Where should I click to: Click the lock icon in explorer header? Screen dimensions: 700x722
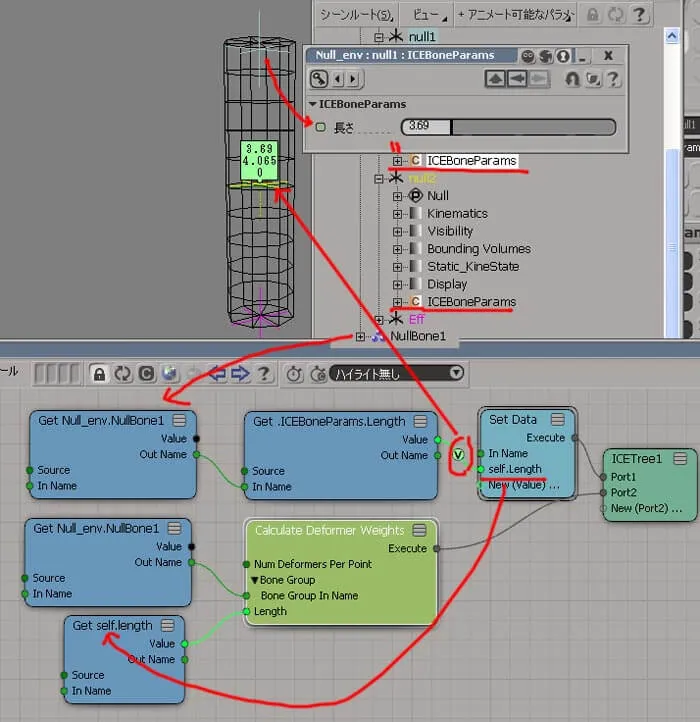click(592, 15)
